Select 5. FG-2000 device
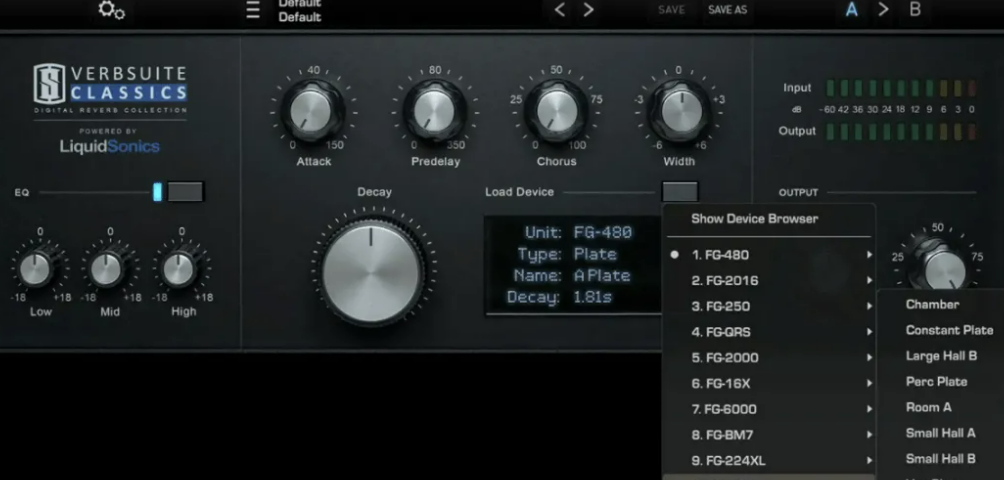The height and width of the screenshot is (480, 1004). (x=768, y=358)
